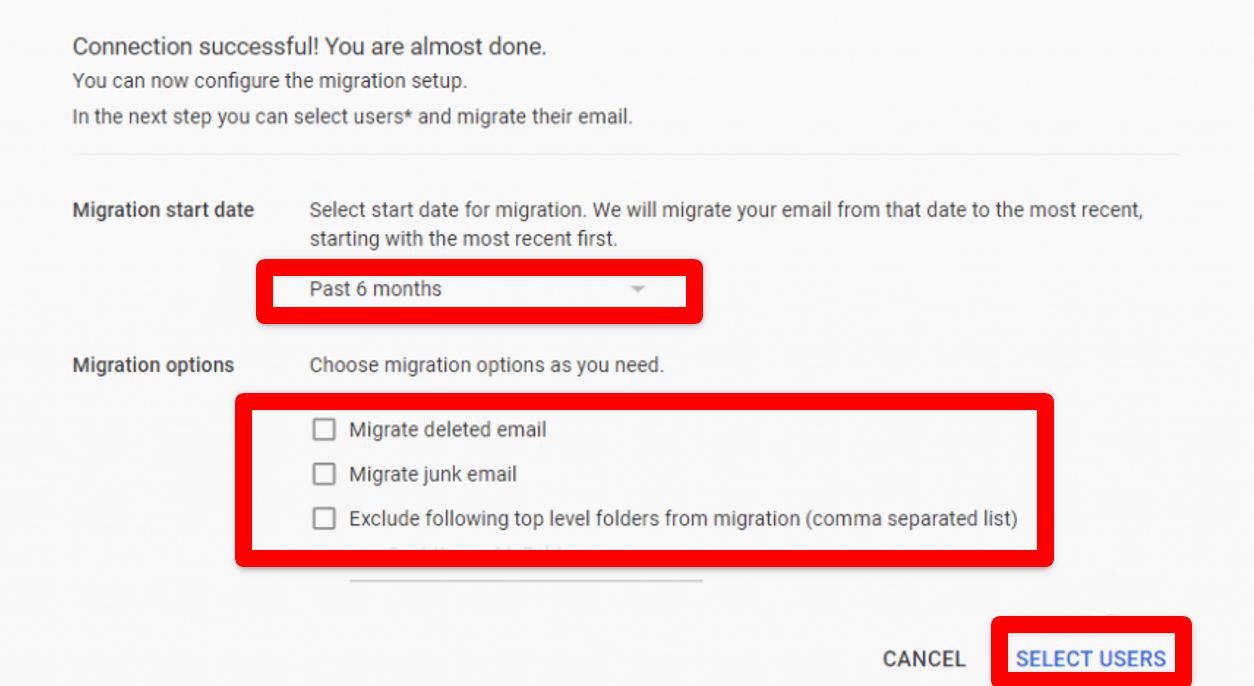The width and height of the screenshot is (1254, 686).
Task: Click the 'Migration start date' label
Action: click(162, 210)
